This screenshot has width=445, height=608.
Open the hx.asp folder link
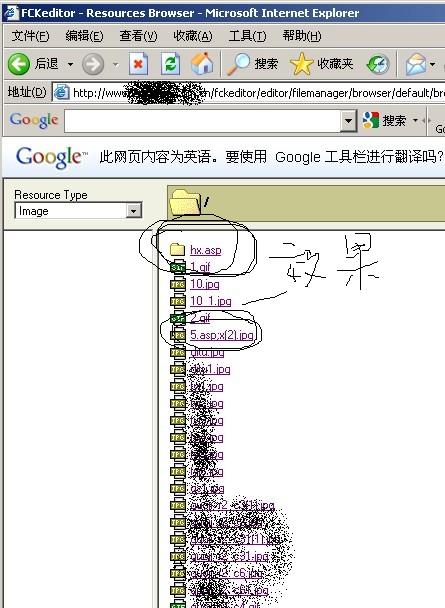[x=205, y=250]
